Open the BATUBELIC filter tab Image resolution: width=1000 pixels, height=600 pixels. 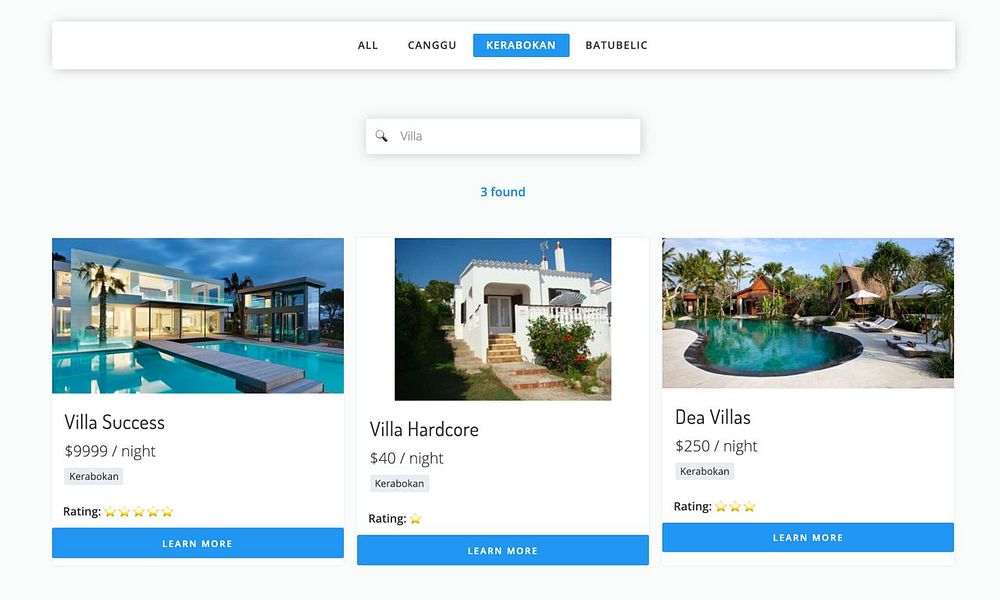click(616, 45)
